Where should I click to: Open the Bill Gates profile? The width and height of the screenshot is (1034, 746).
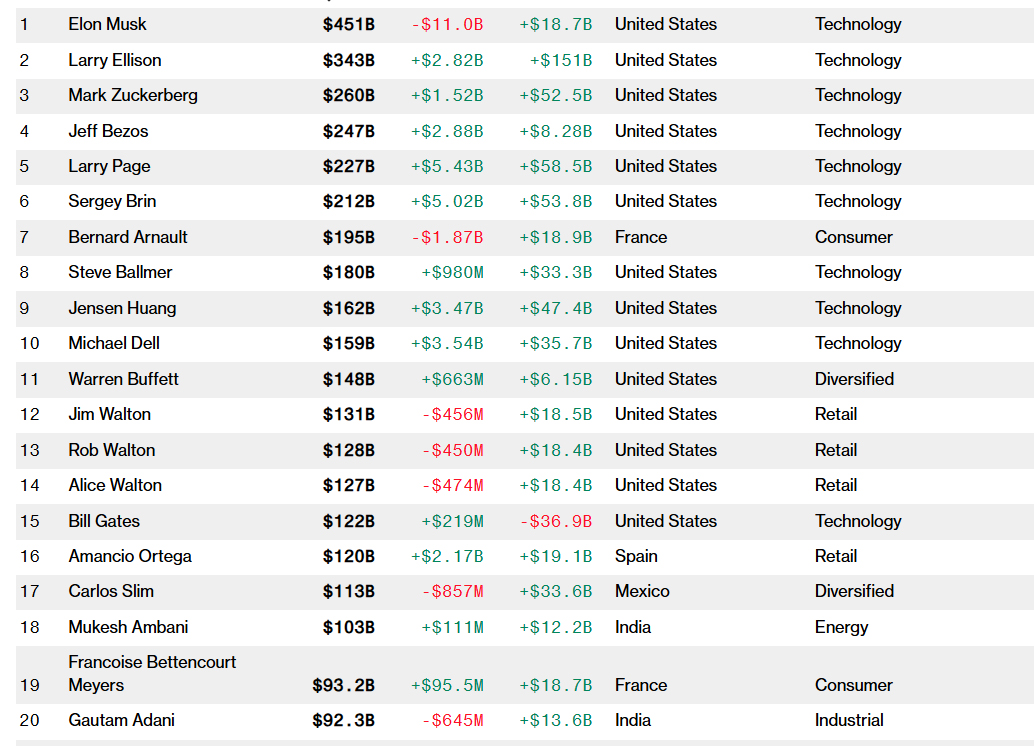[104, 521]
